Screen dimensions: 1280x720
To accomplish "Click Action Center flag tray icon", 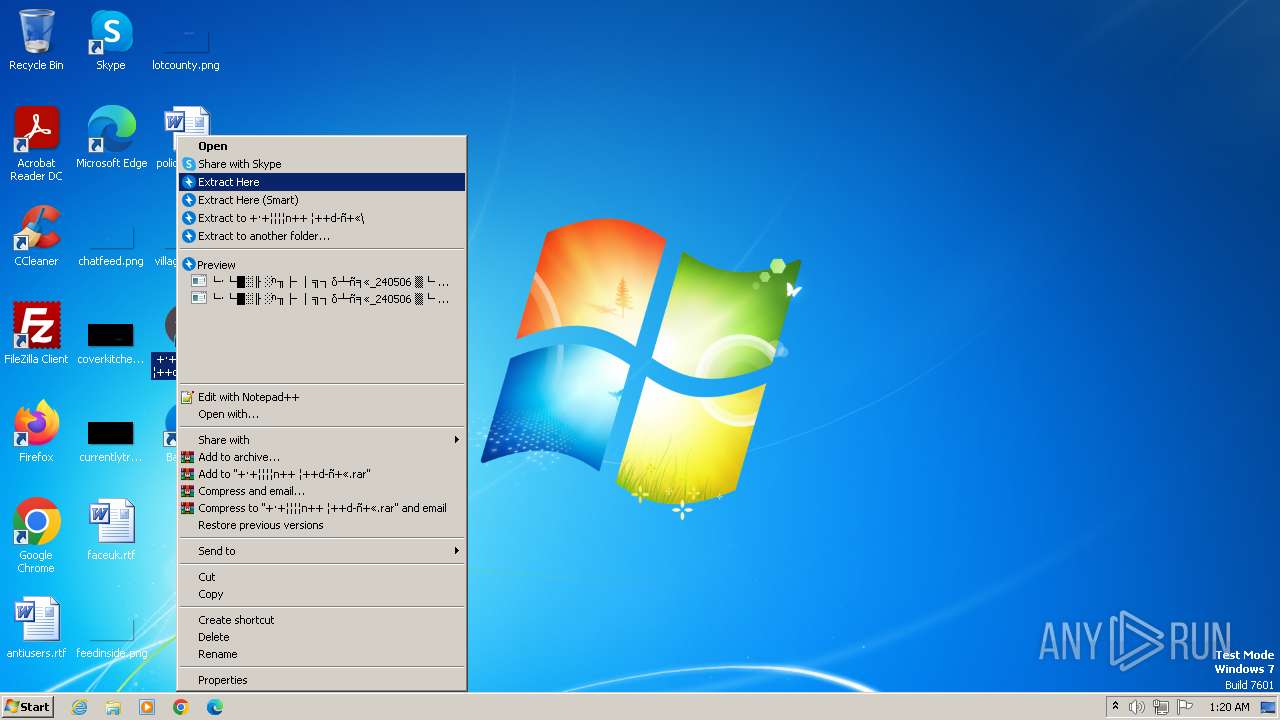I will (1185, 707).
